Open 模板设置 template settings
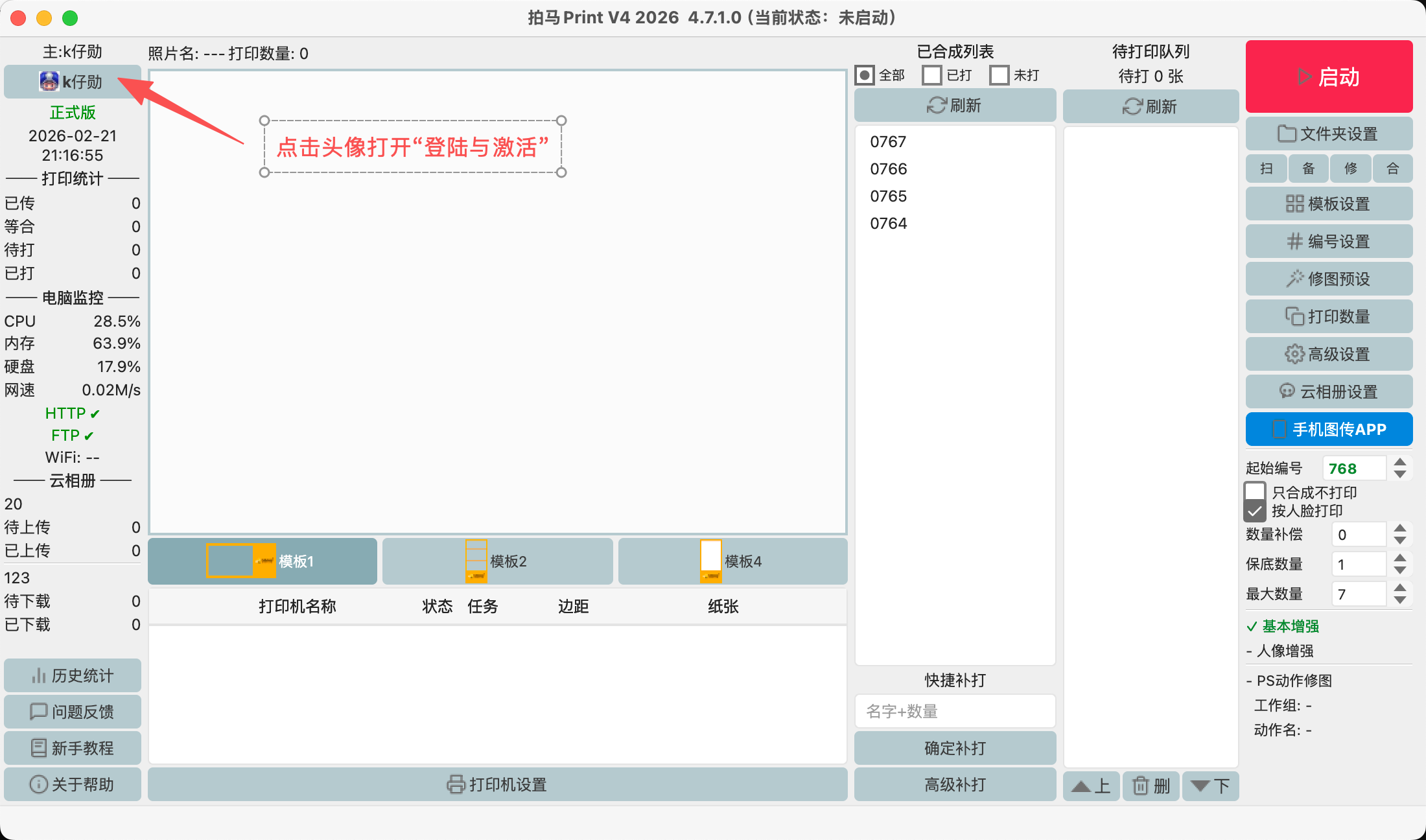1426x840 pixels. (1329, 204)
